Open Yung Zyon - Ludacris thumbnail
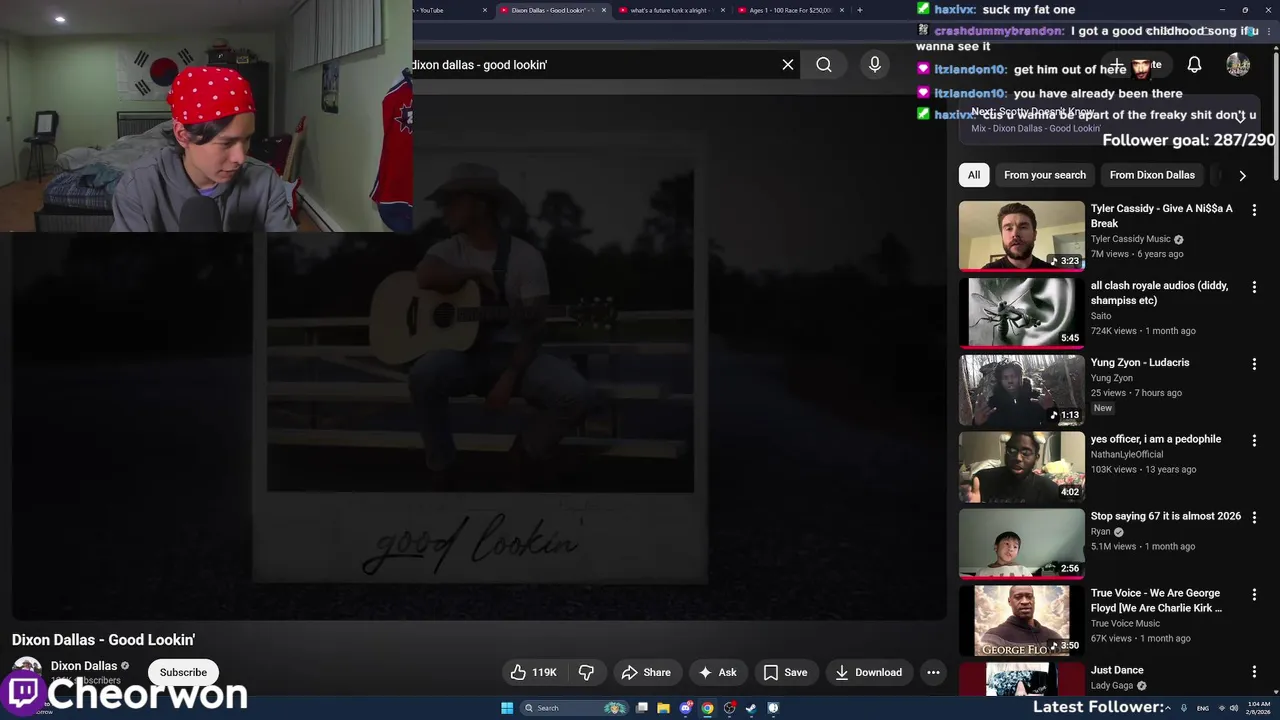 coord(1021,390)
